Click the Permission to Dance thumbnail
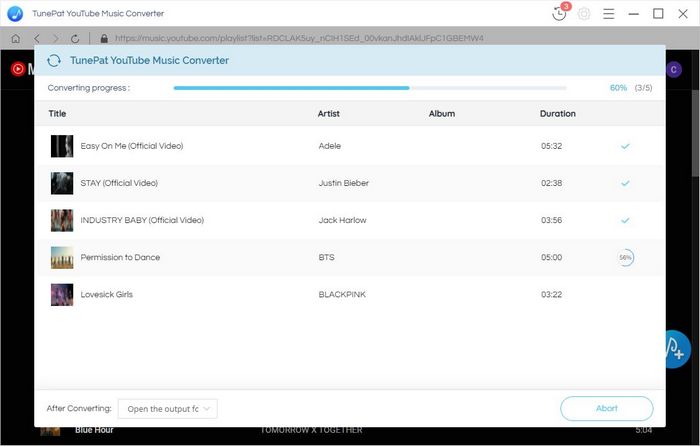700x446 pixels. point(62,257)
